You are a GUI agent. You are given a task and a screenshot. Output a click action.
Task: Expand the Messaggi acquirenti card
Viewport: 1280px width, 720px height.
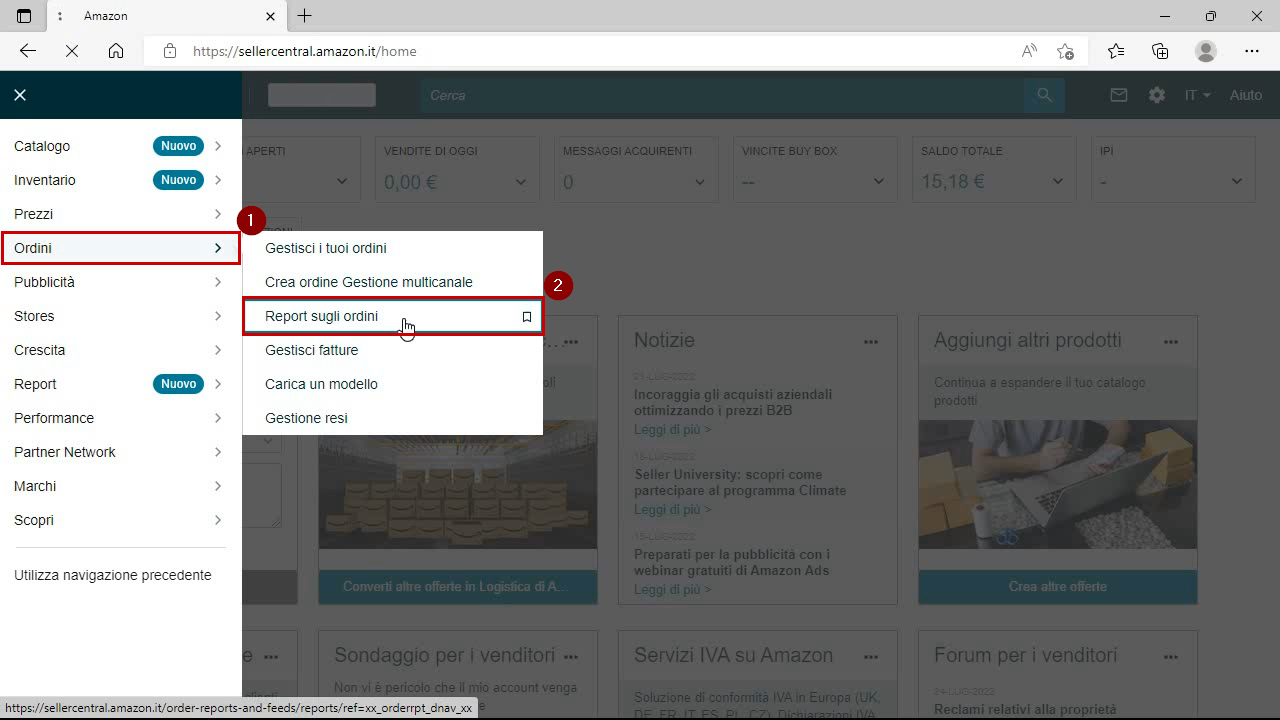[x=699, y=182]
